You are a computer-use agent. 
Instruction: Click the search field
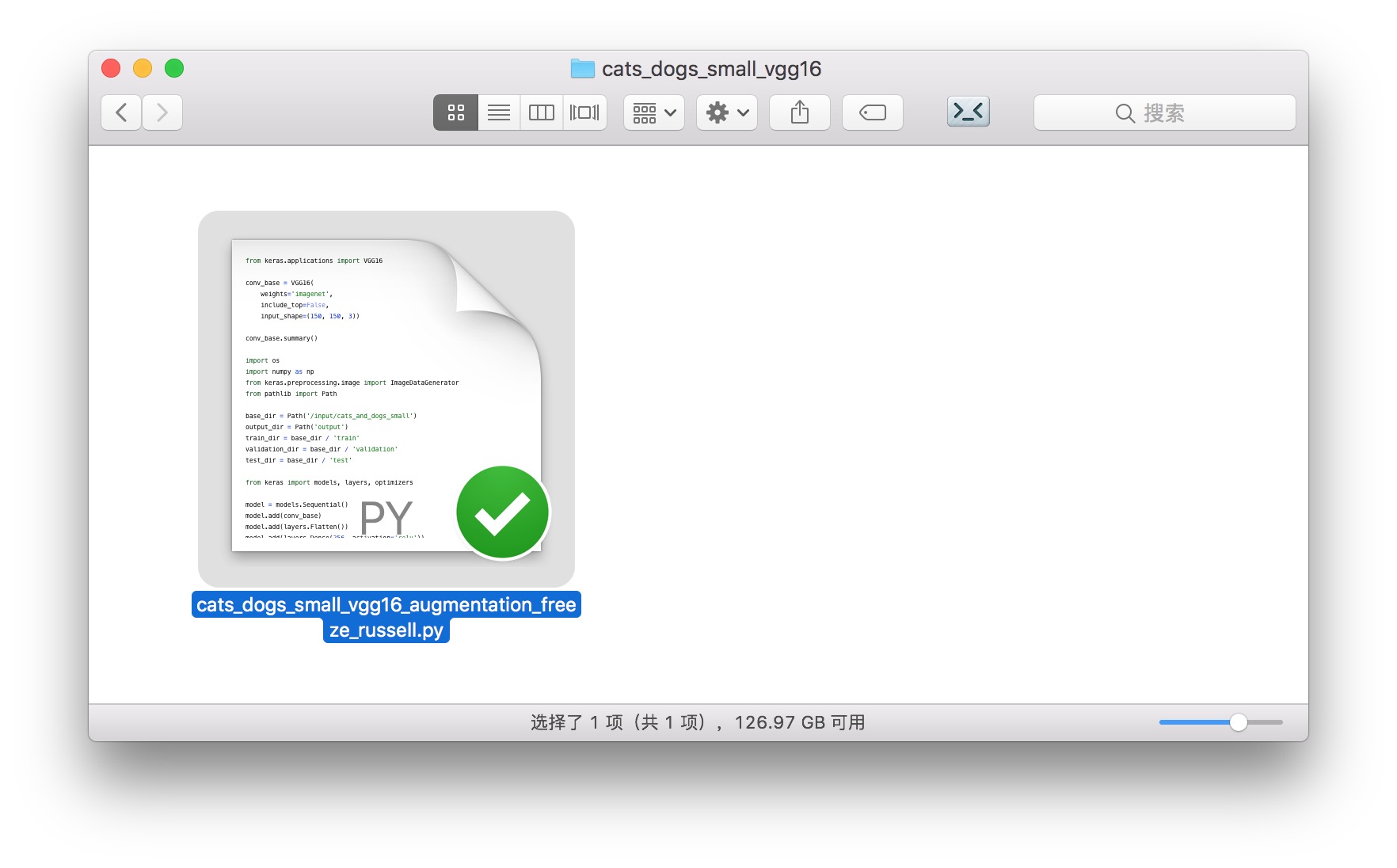coord(1164,112)
